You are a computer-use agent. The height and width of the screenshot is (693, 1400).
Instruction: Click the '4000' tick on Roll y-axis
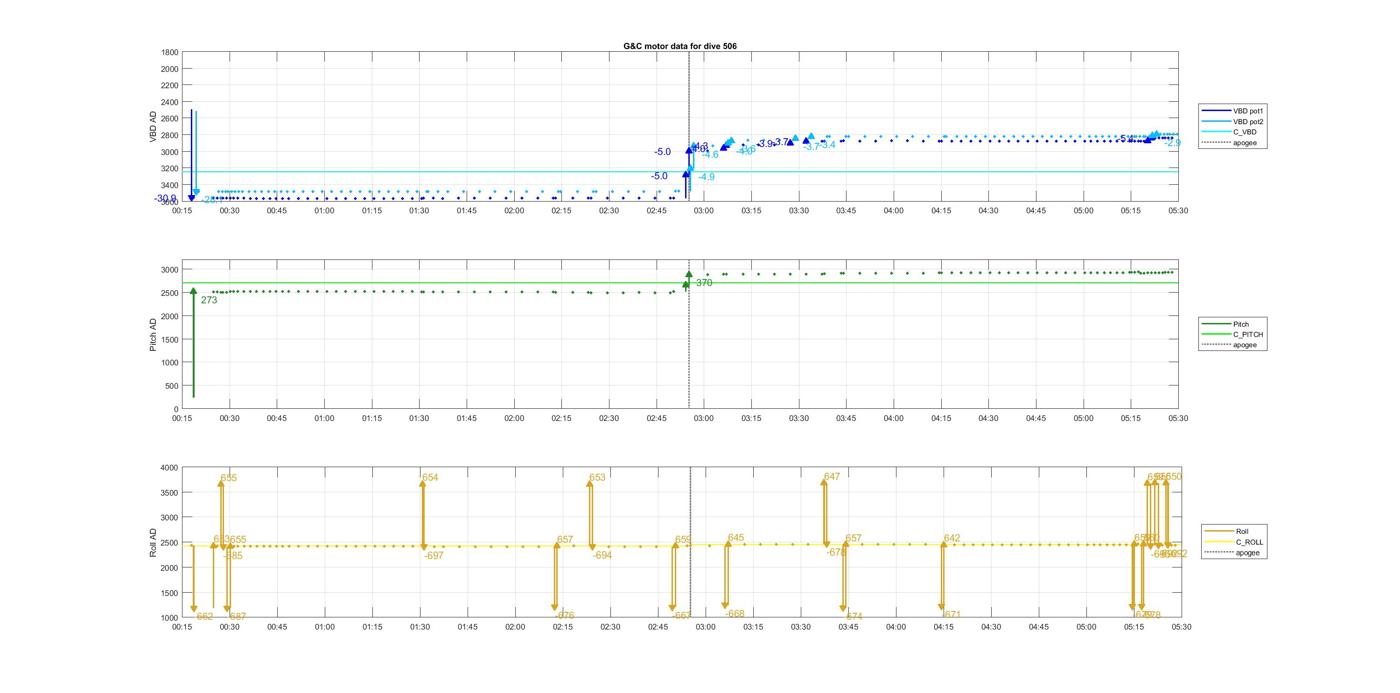point(170,468)
